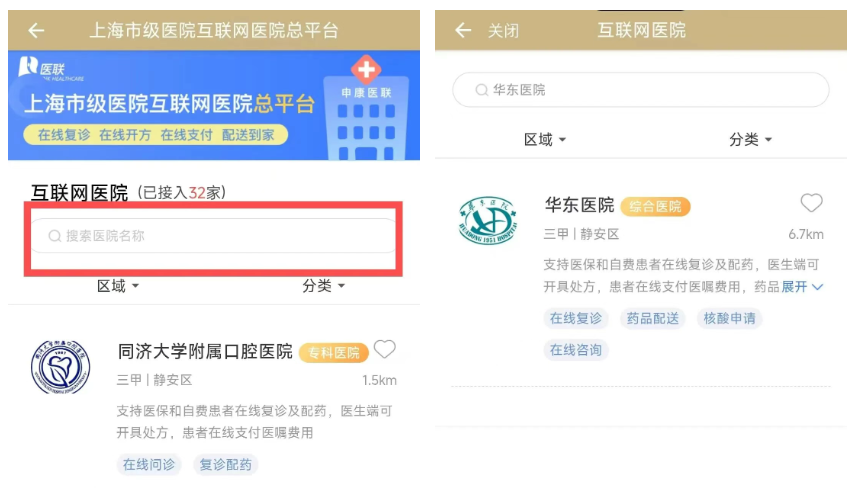Open the 区域 filter on the right screen
The image size is (855, 489).
click(545, 140)
